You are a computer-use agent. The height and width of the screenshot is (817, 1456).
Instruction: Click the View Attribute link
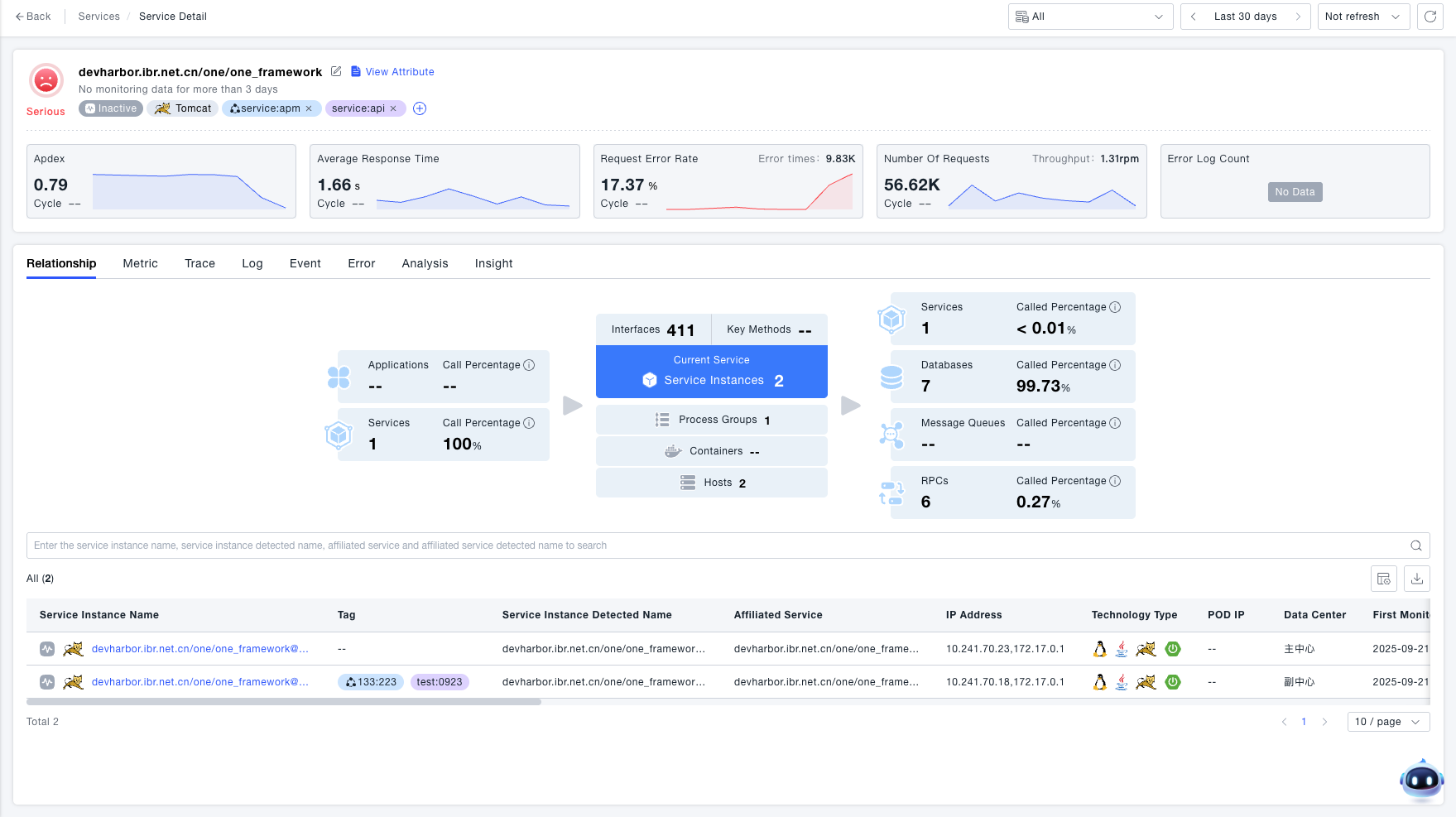tap(392, 72)
